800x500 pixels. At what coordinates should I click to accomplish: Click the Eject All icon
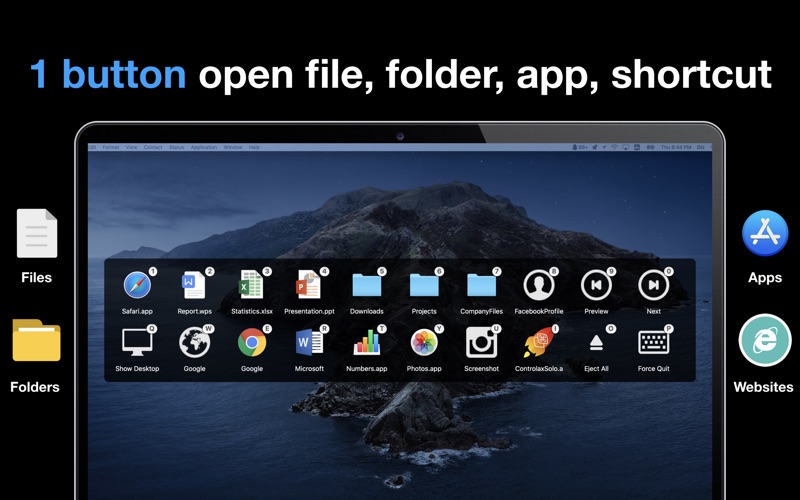[596, 343]
